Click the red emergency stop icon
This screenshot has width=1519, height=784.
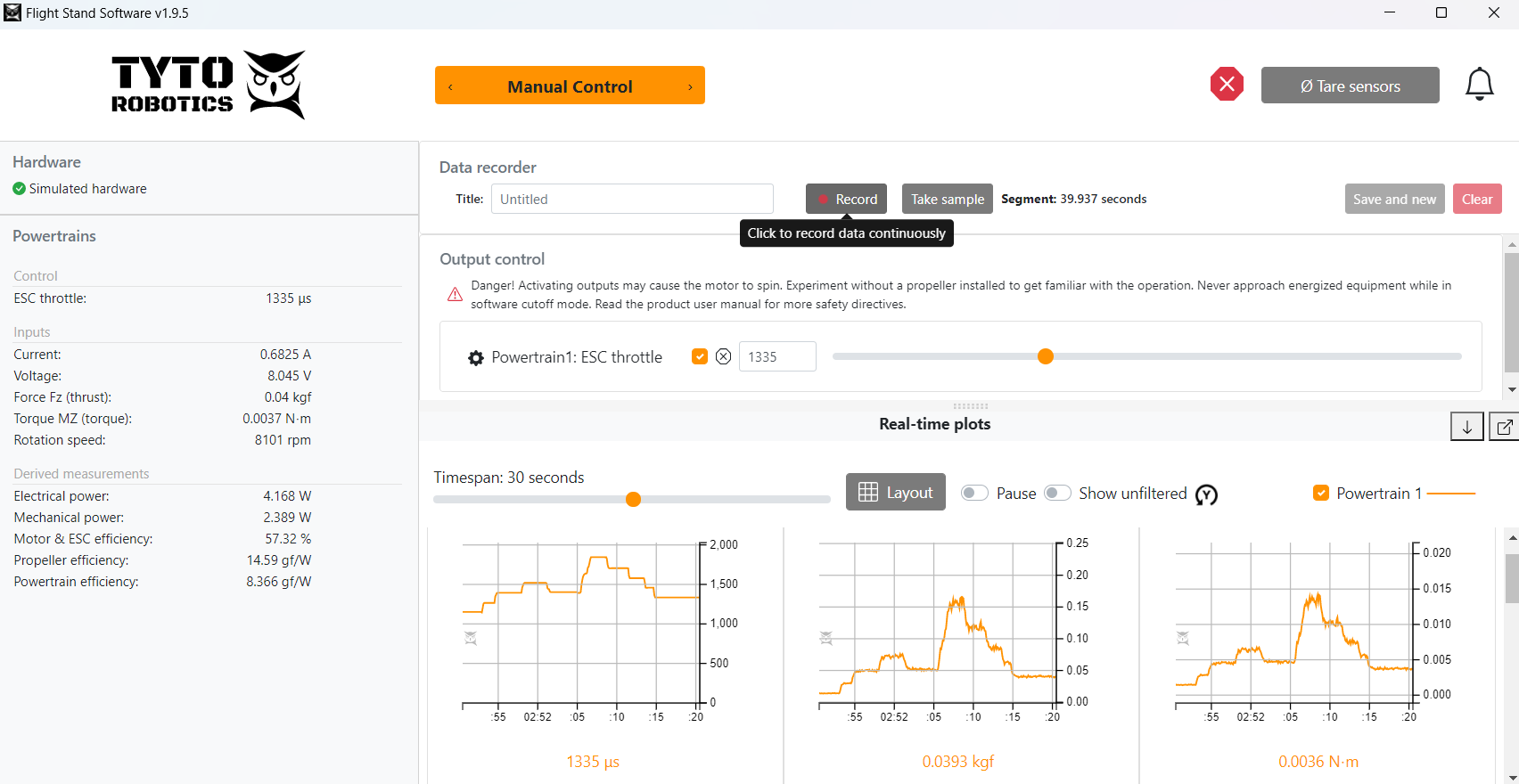[1227, 84]
